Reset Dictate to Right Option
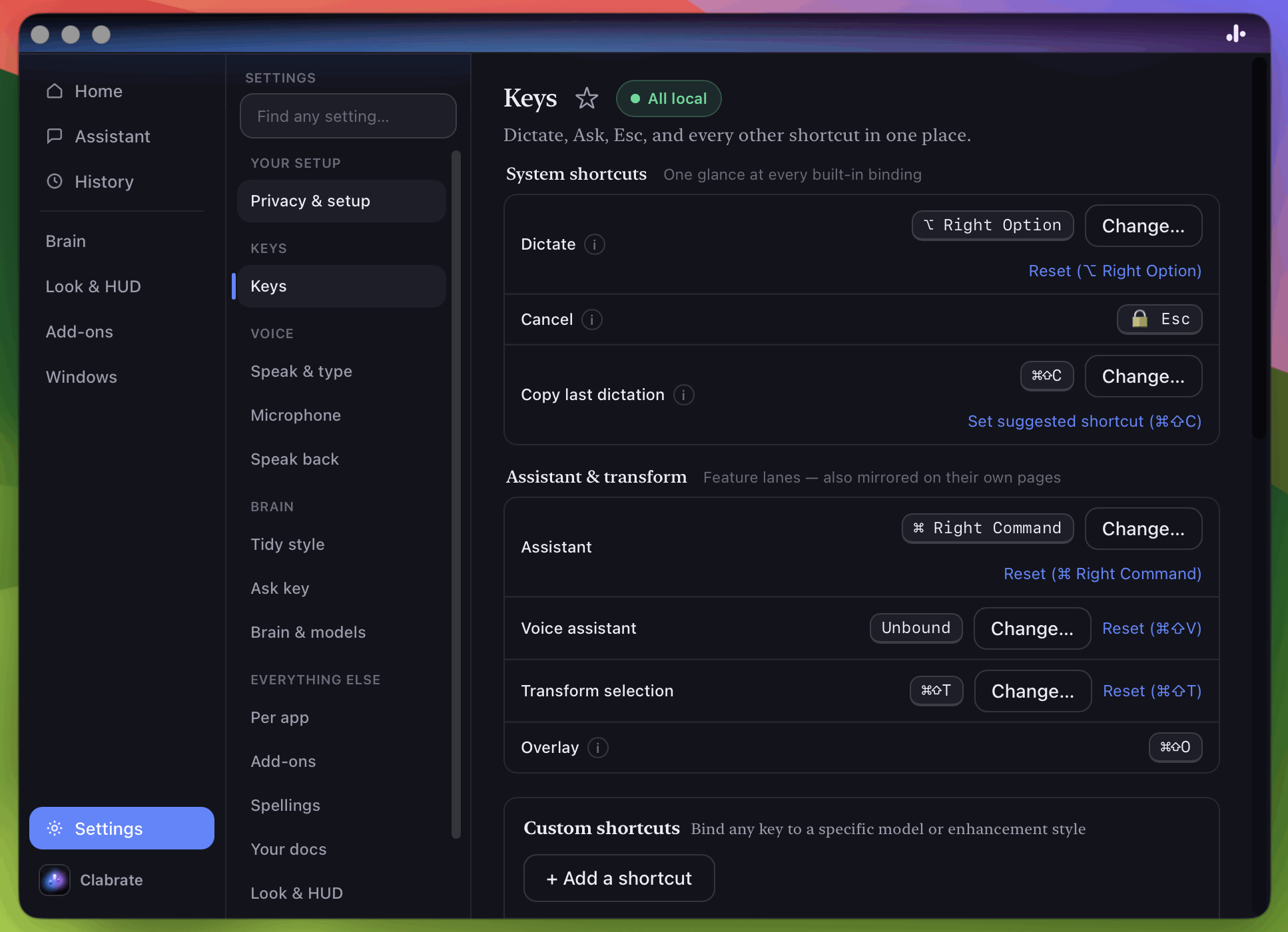The width and height of the screenshot is (1288, 932). 1115,271
